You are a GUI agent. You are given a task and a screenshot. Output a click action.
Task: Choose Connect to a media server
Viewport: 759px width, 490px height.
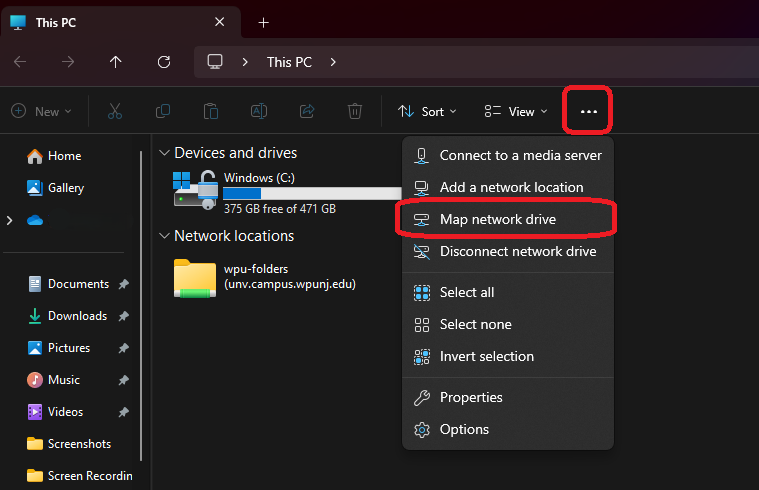click(508, 155)
